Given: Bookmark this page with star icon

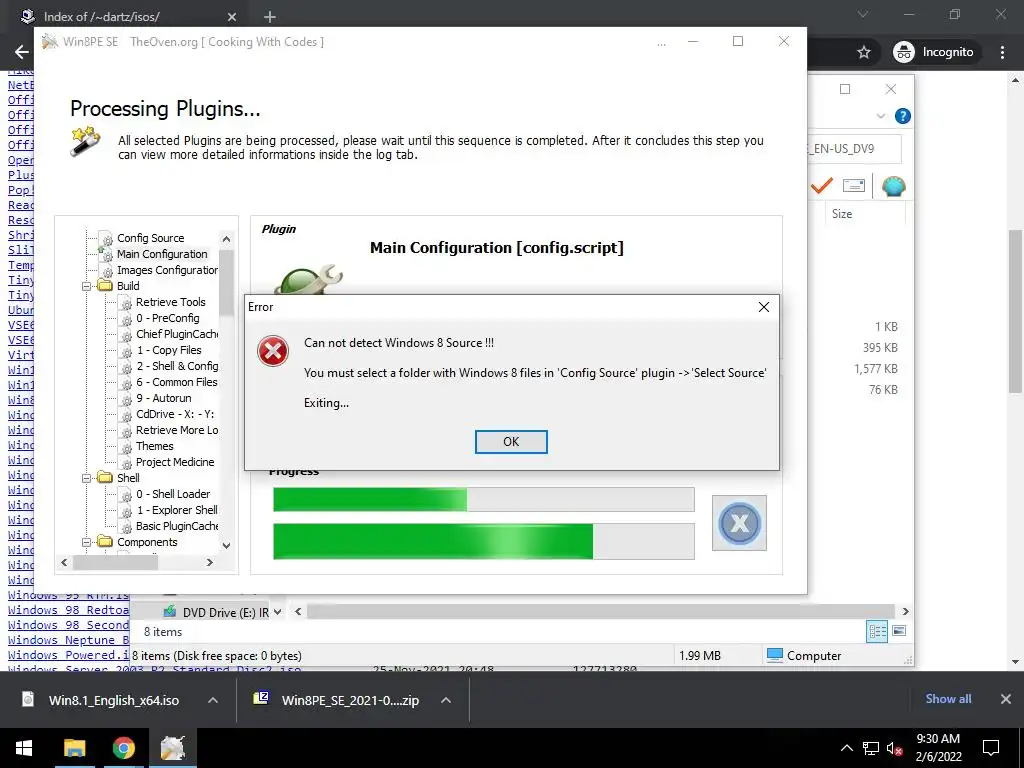Looking at the screenshot, I should (x=864, y=52).
